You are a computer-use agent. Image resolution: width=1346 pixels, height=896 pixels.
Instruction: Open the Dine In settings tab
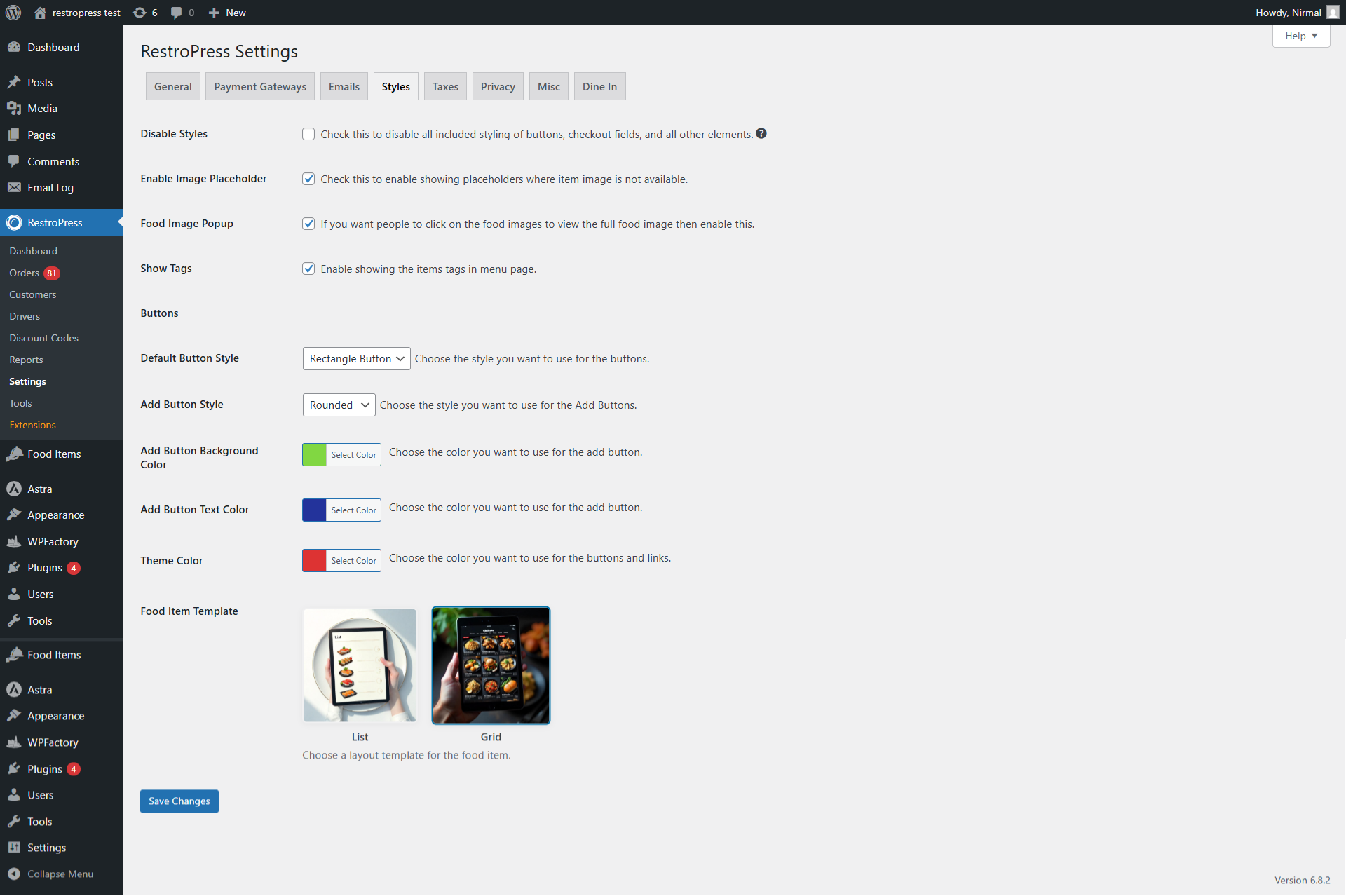(x=599, y=86)
